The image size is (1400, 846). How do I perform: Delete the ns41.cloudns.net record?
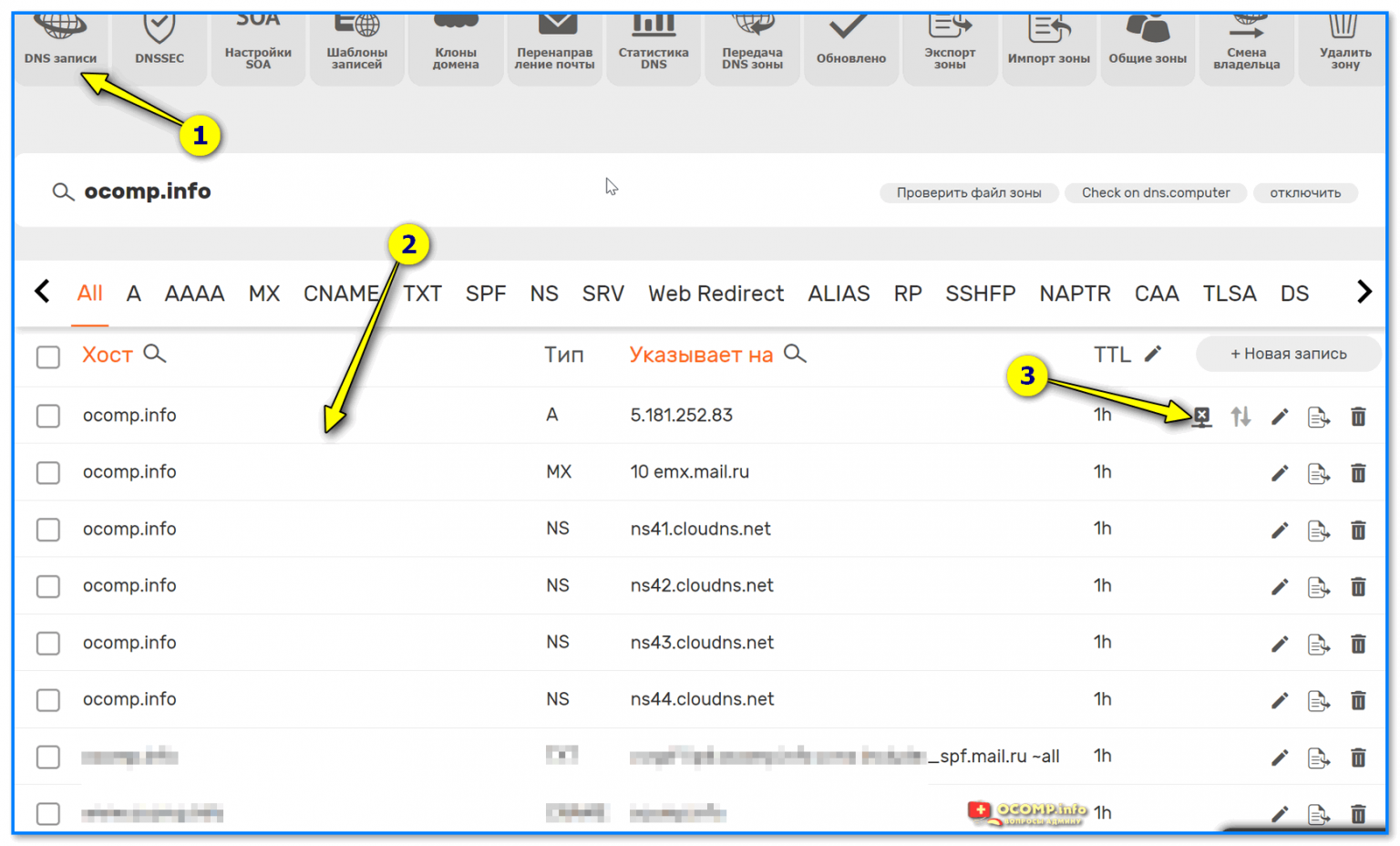[1358, 531]
